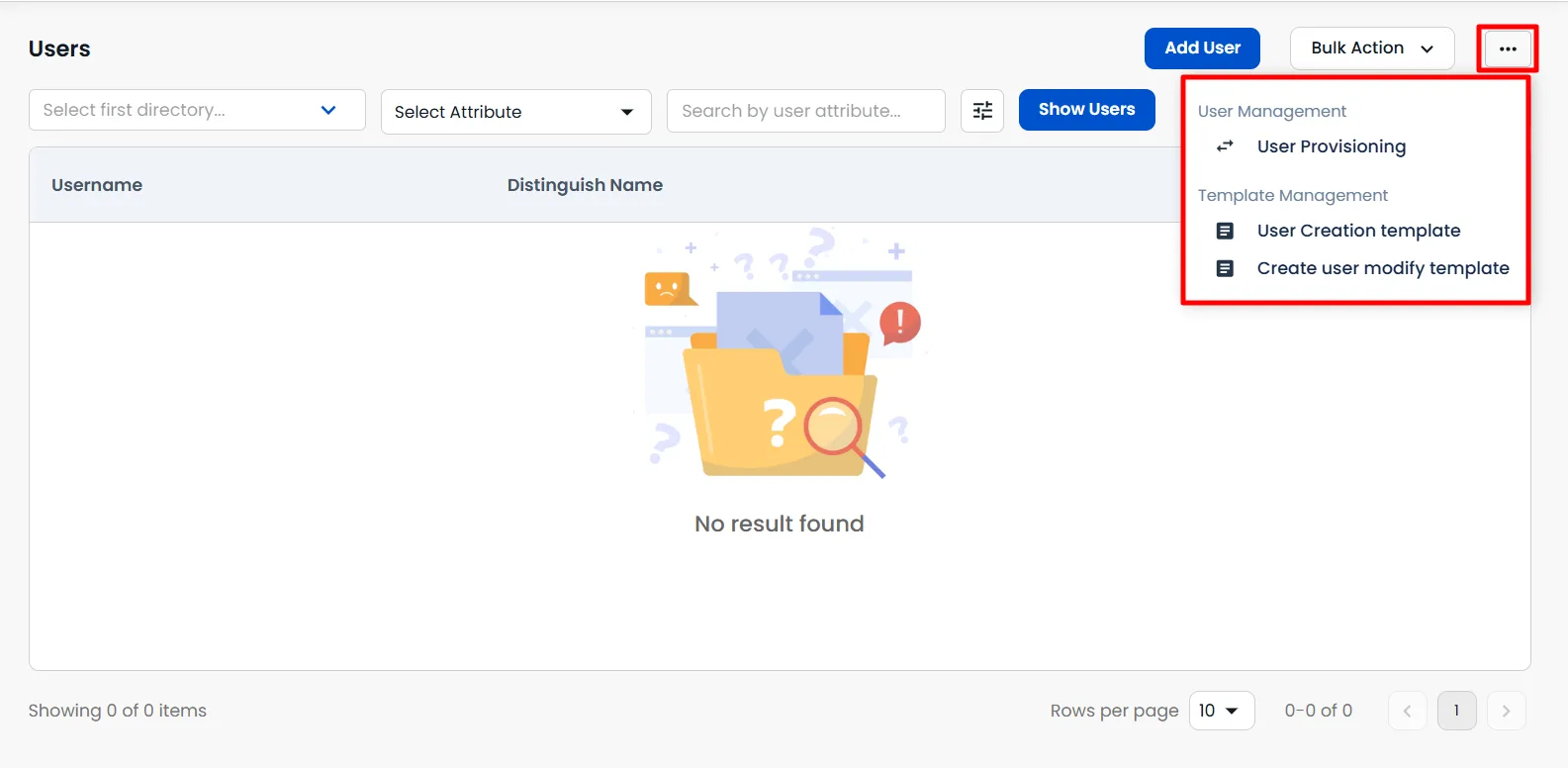This screenshot has height=768, width=1568.
Task: Choose Create user modify template option
Action: 1383,268
